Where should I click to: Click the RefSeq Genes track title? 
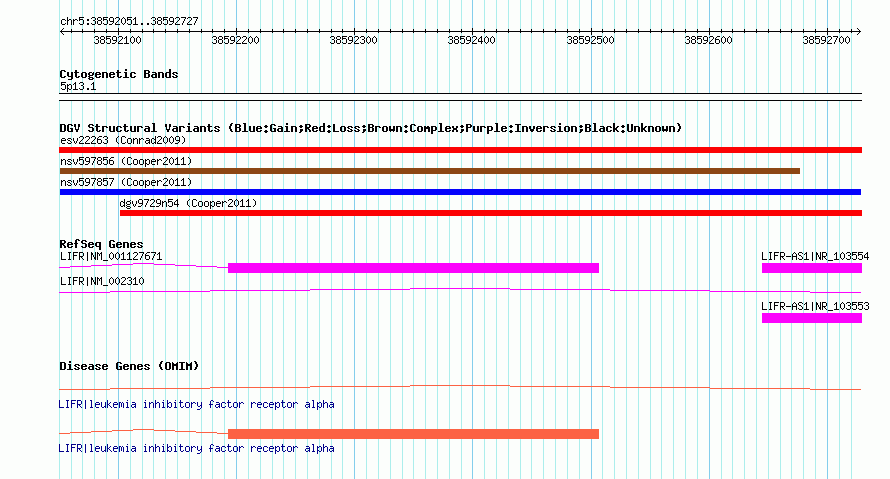(x=101, y=245)
